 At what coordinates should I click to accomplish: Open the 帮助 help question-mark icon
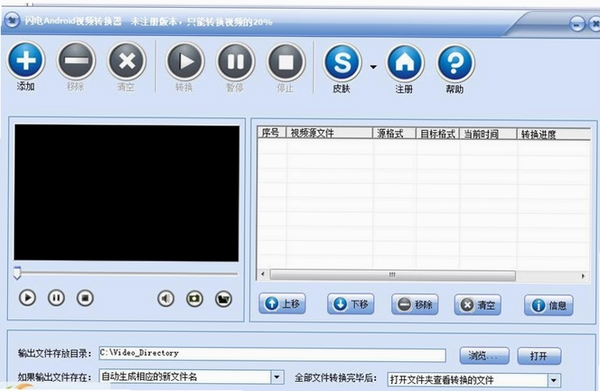click(x=455, y=63)
